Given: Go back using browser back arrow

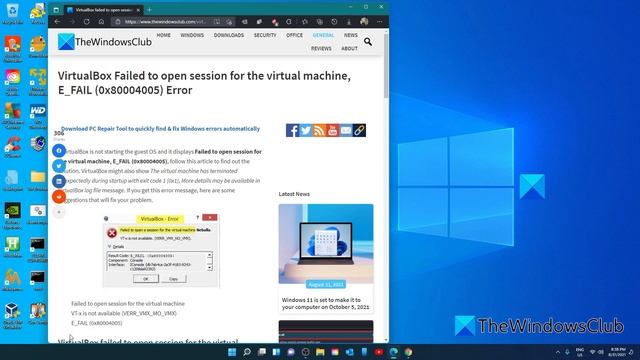Looking at the screenshot, I should tap(58, 22).
